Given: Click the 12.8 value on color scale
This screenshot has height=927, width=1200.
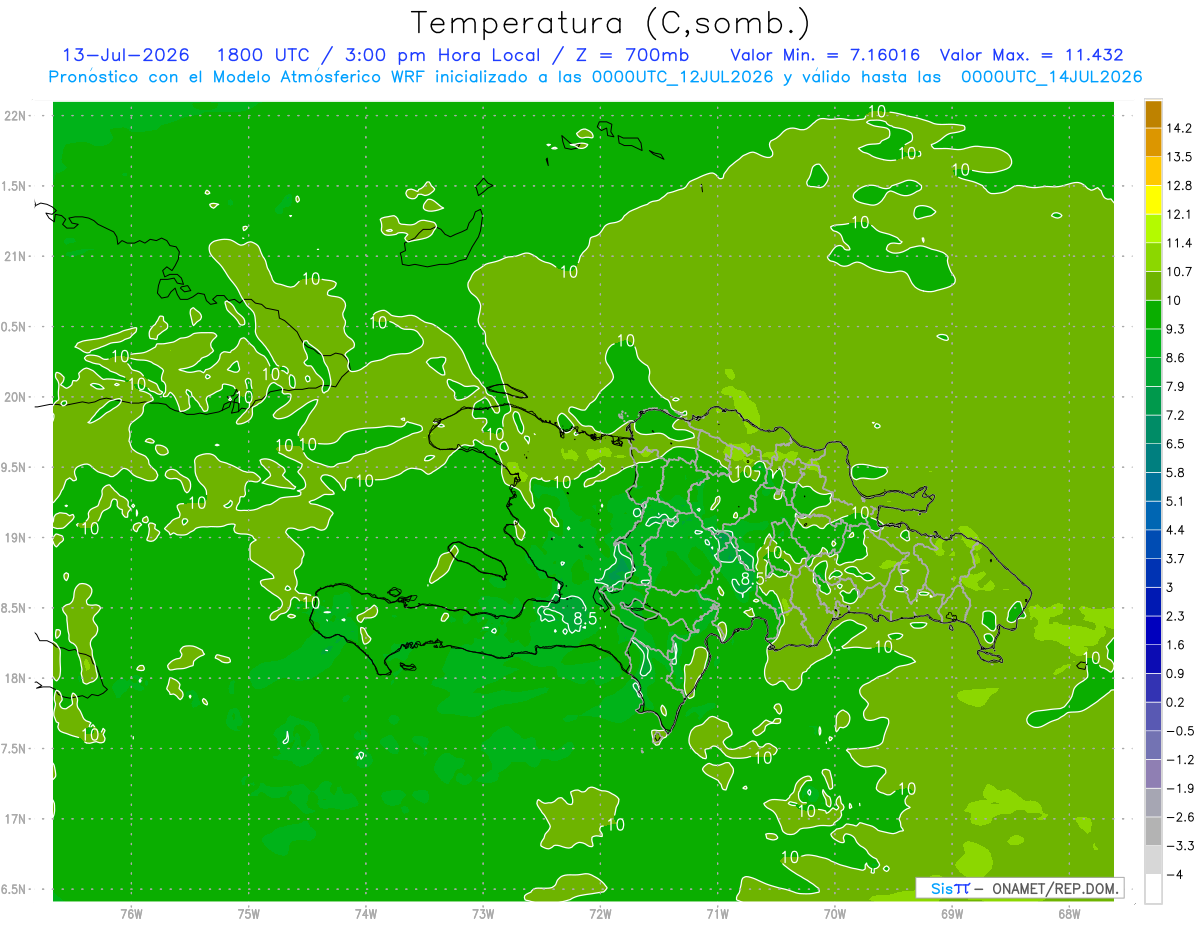Looking at the screenshot, I should (x=1178, y=186).
